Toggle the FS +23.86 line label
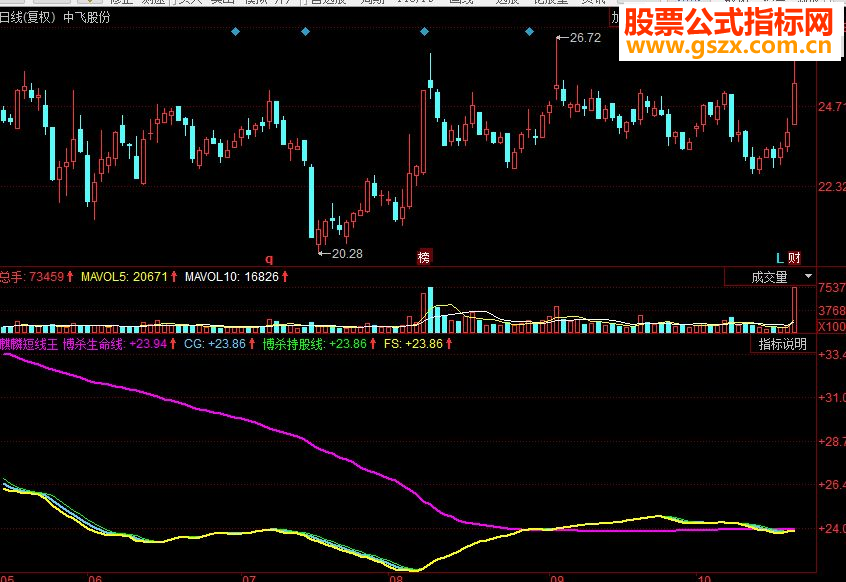 point(413,343)
